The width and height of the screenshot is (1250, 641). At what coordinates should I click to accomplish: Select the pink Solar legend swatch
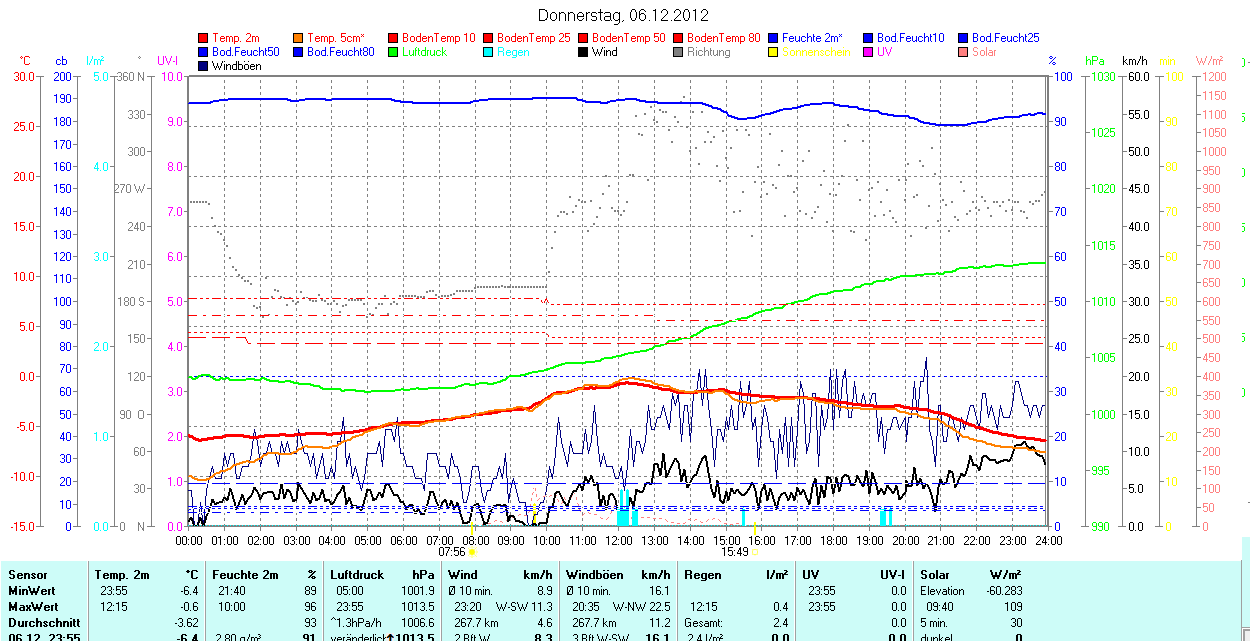(964, 52)
